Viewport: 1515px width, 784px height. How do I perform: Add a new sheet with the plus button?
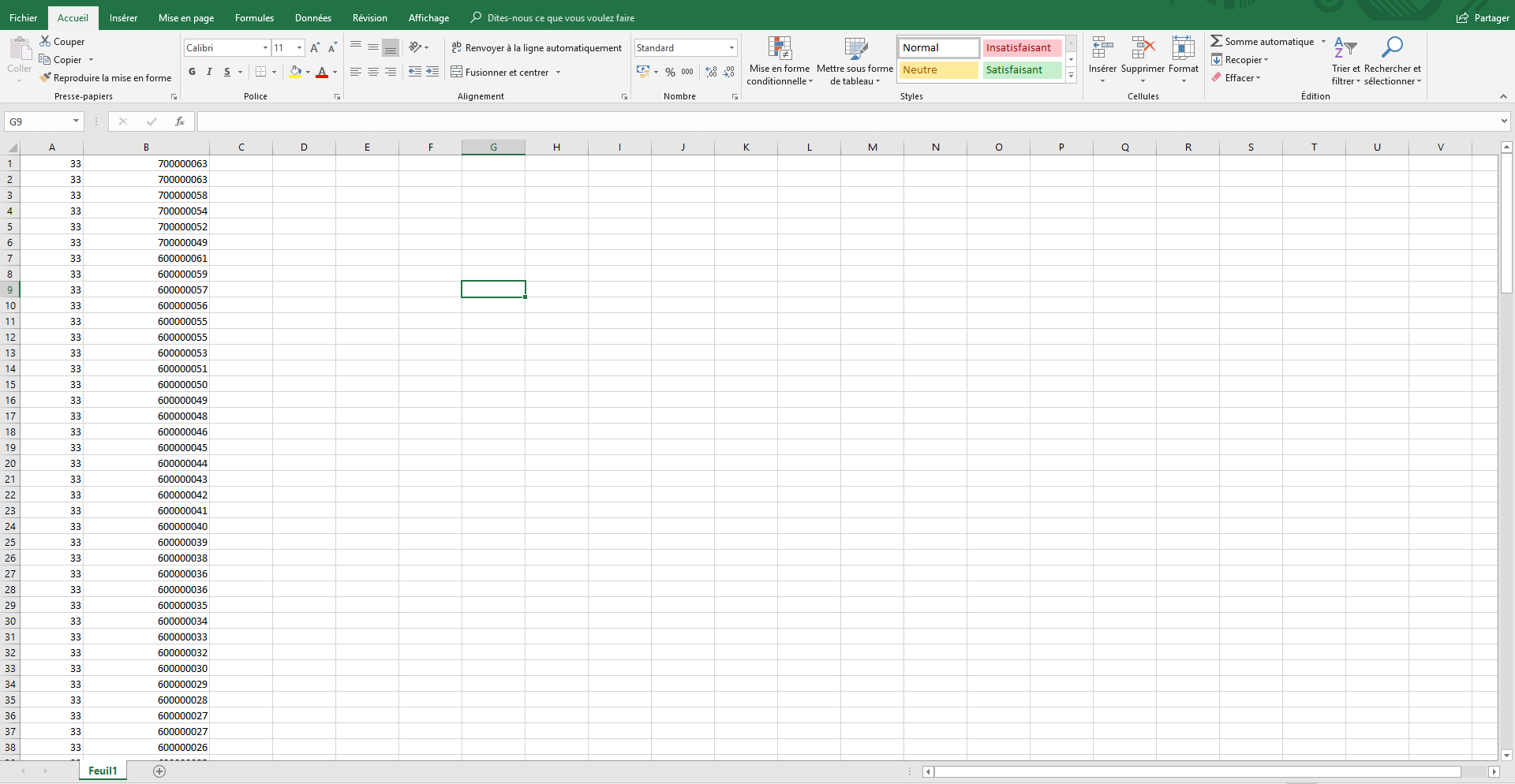pyautogui.click(x=159, y=771)
